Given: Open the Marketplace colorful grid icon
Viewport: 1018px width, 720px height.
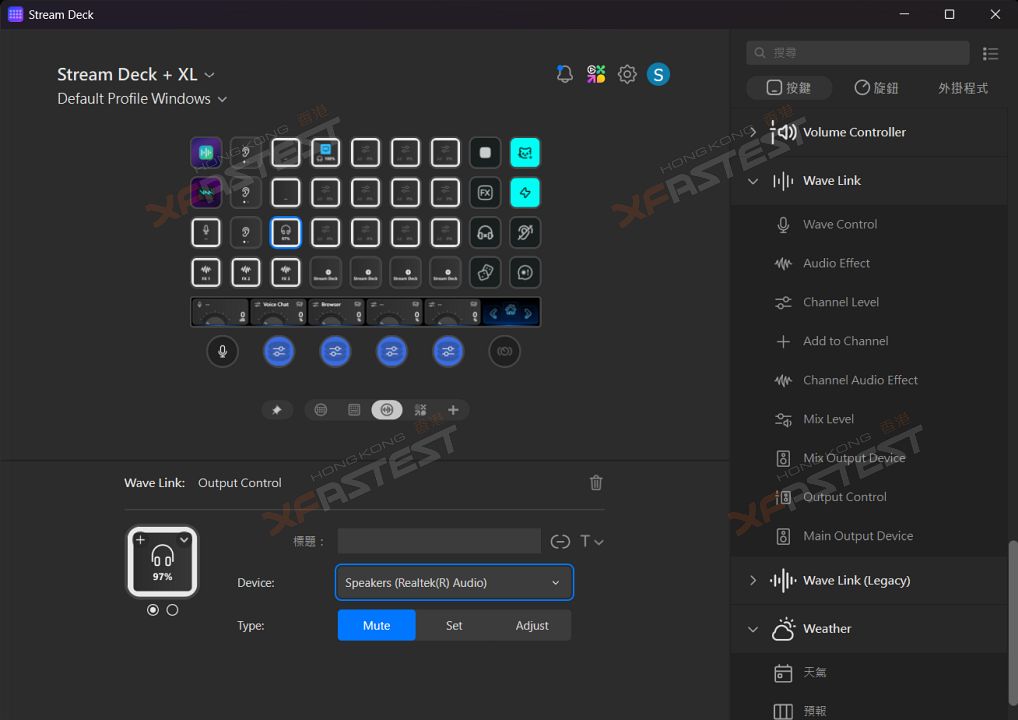Looking at the screenshot, I should pos(596,74).
